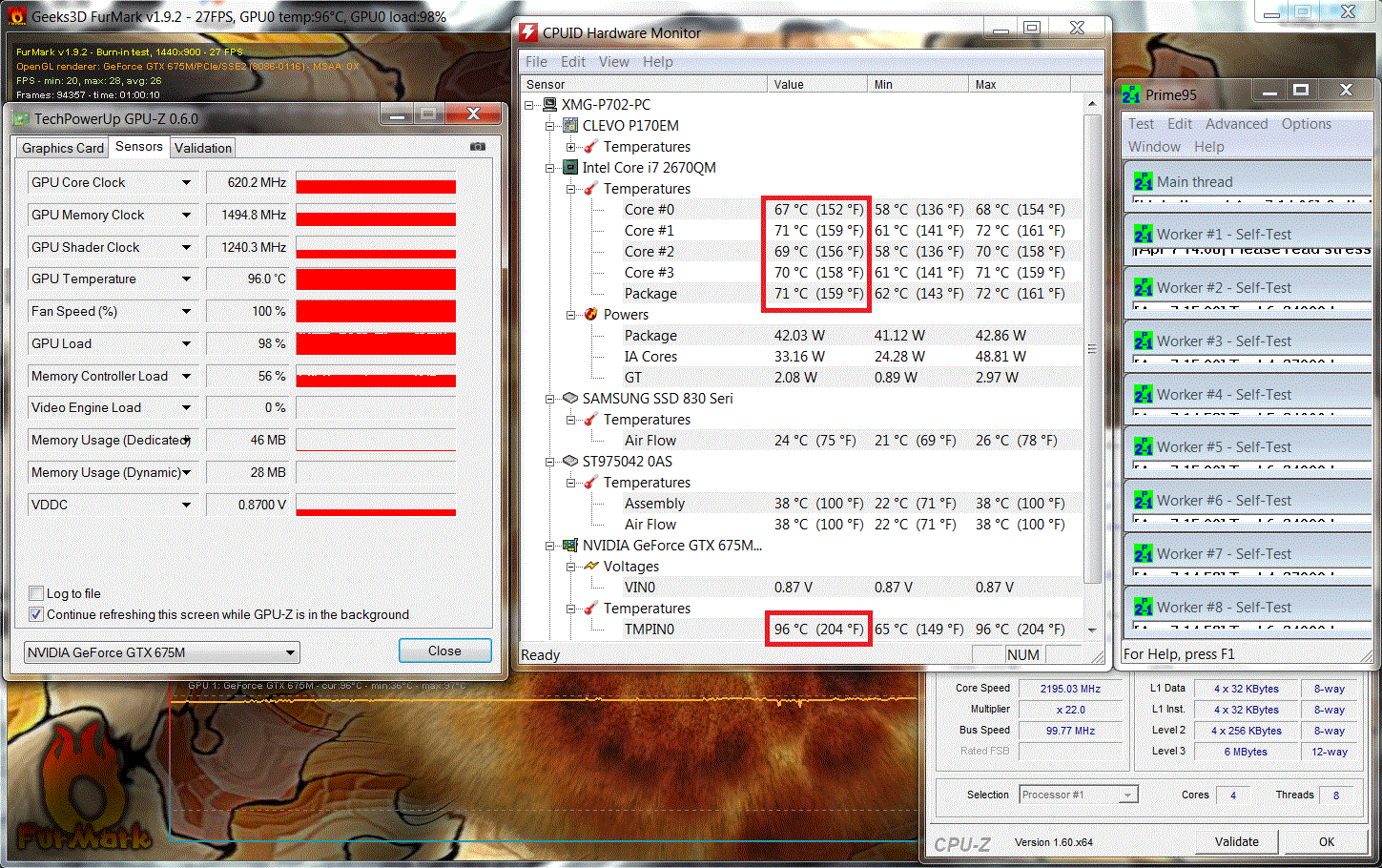Click the CPUID Hardware Monitor title icon

point(528,32)
